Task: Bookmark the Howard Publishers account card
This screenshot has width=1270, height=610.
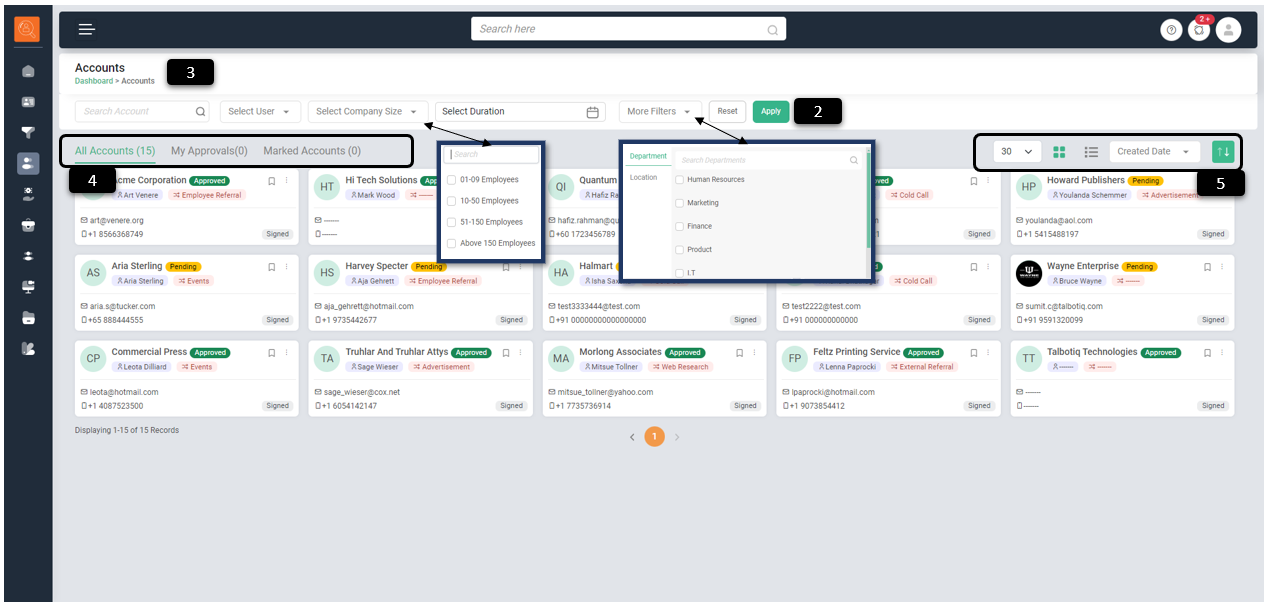Action: (1207, 182)
